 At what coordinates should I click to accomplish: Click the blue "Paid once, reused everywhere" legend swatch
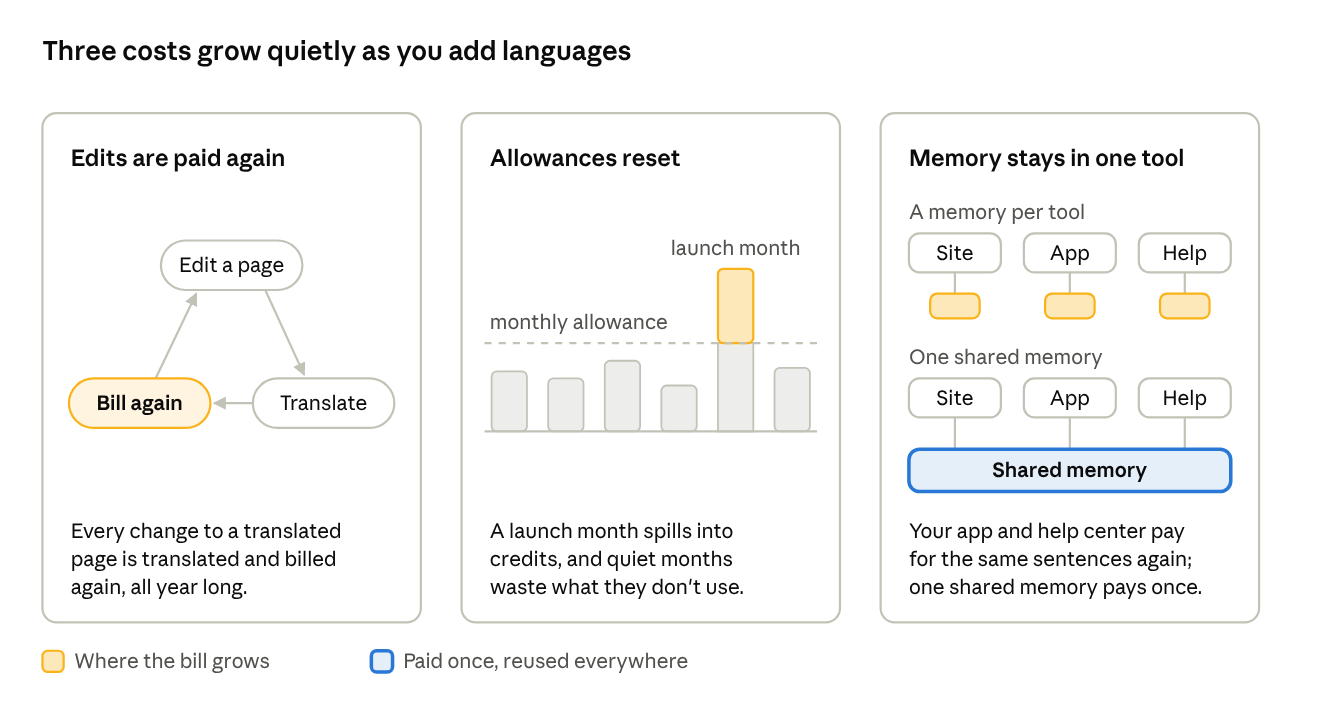click(382, 661)
